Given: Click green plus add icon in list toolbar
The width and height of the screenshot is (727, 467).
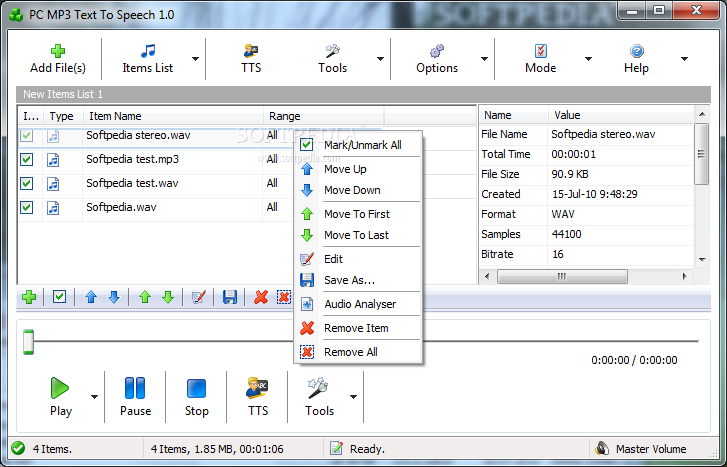Looking at the screenshot, I should [29, 297].
